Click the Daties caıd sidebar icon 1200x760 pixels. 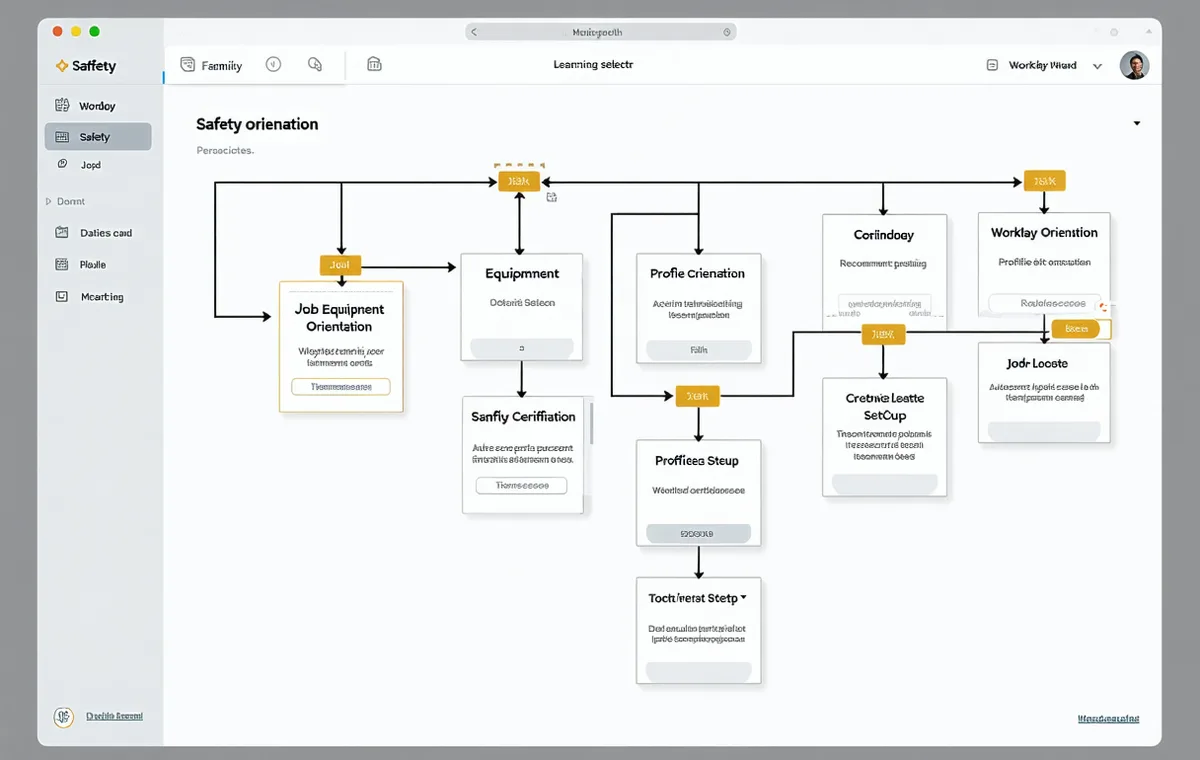pyautogui.click(x=61, y=232)
